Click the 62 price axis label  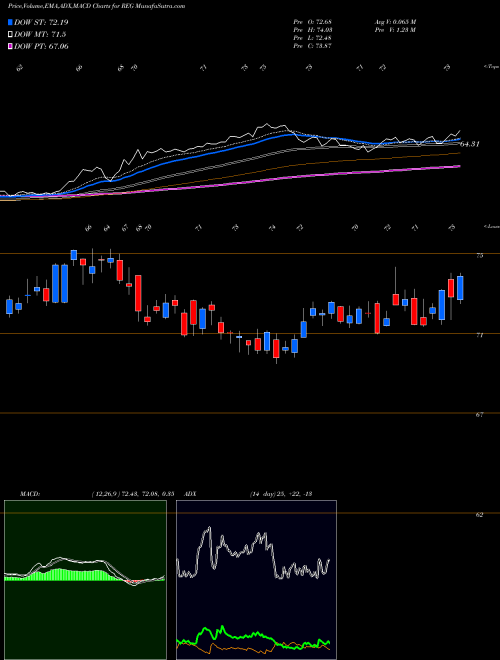479,515
